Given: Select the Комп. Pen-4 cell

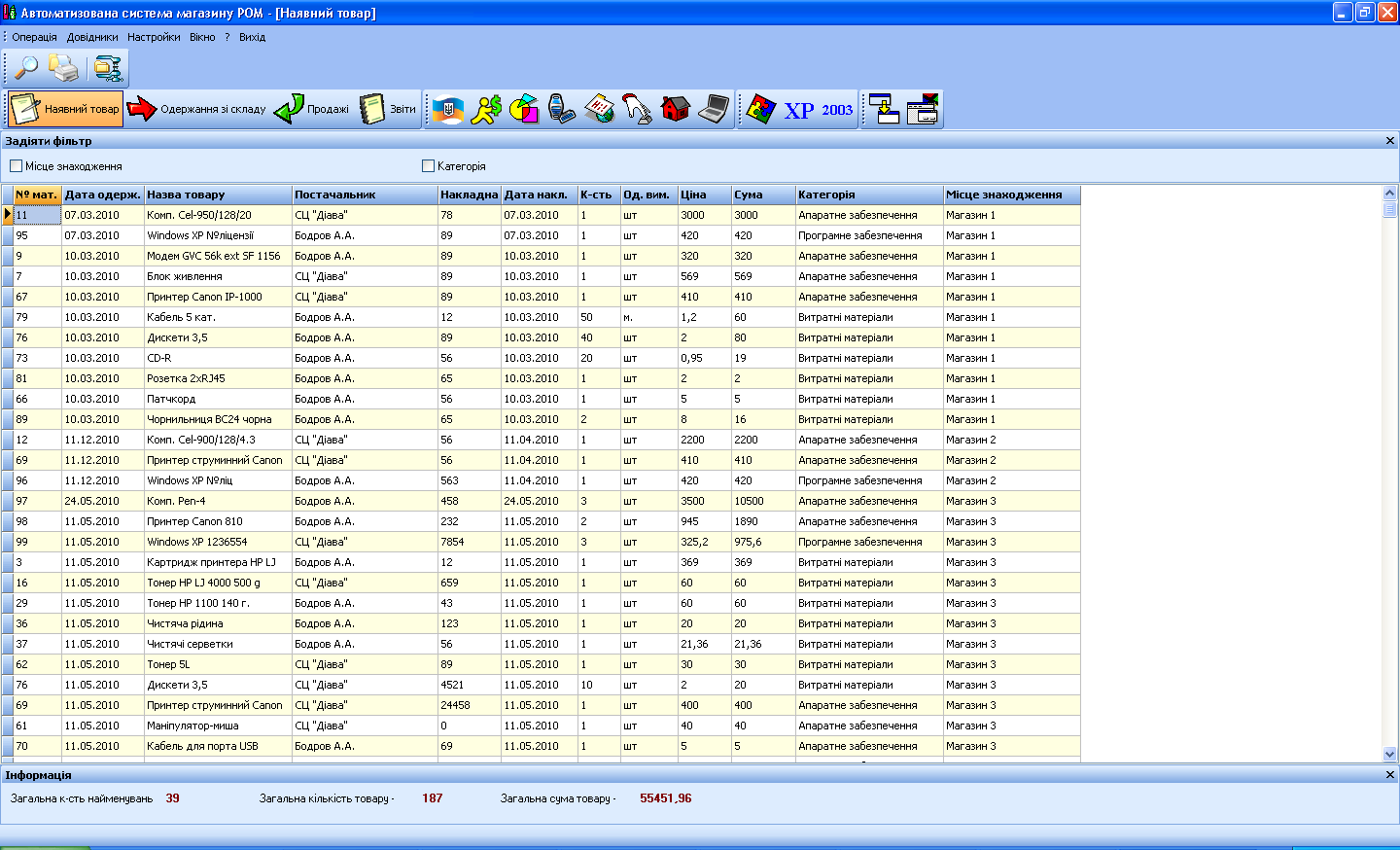Looking at the screenshot, I should tap(218, 501).
